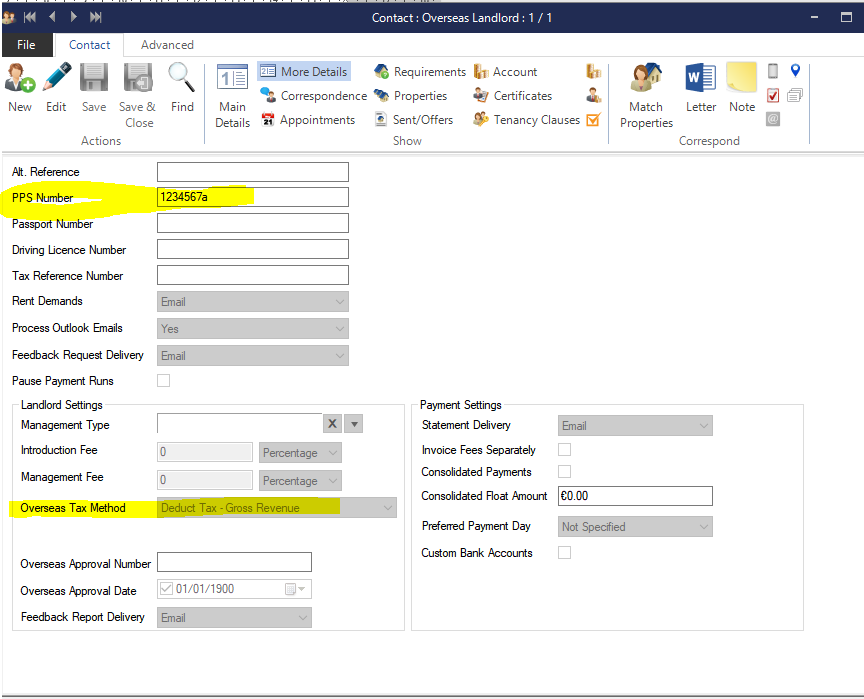This screenshot has width=864, height=699.
Task: Clear Management Type with X button
Action: 333,424
